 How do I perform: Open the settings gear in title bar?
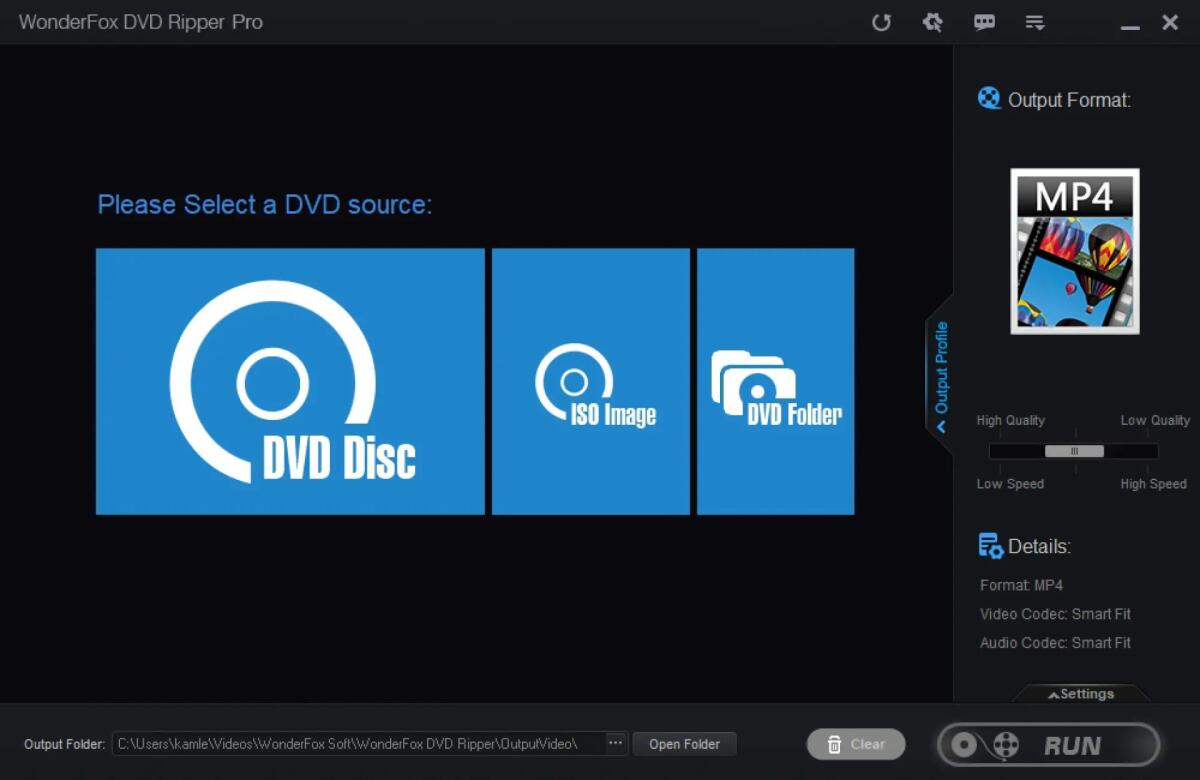click(x=932, y=22)
